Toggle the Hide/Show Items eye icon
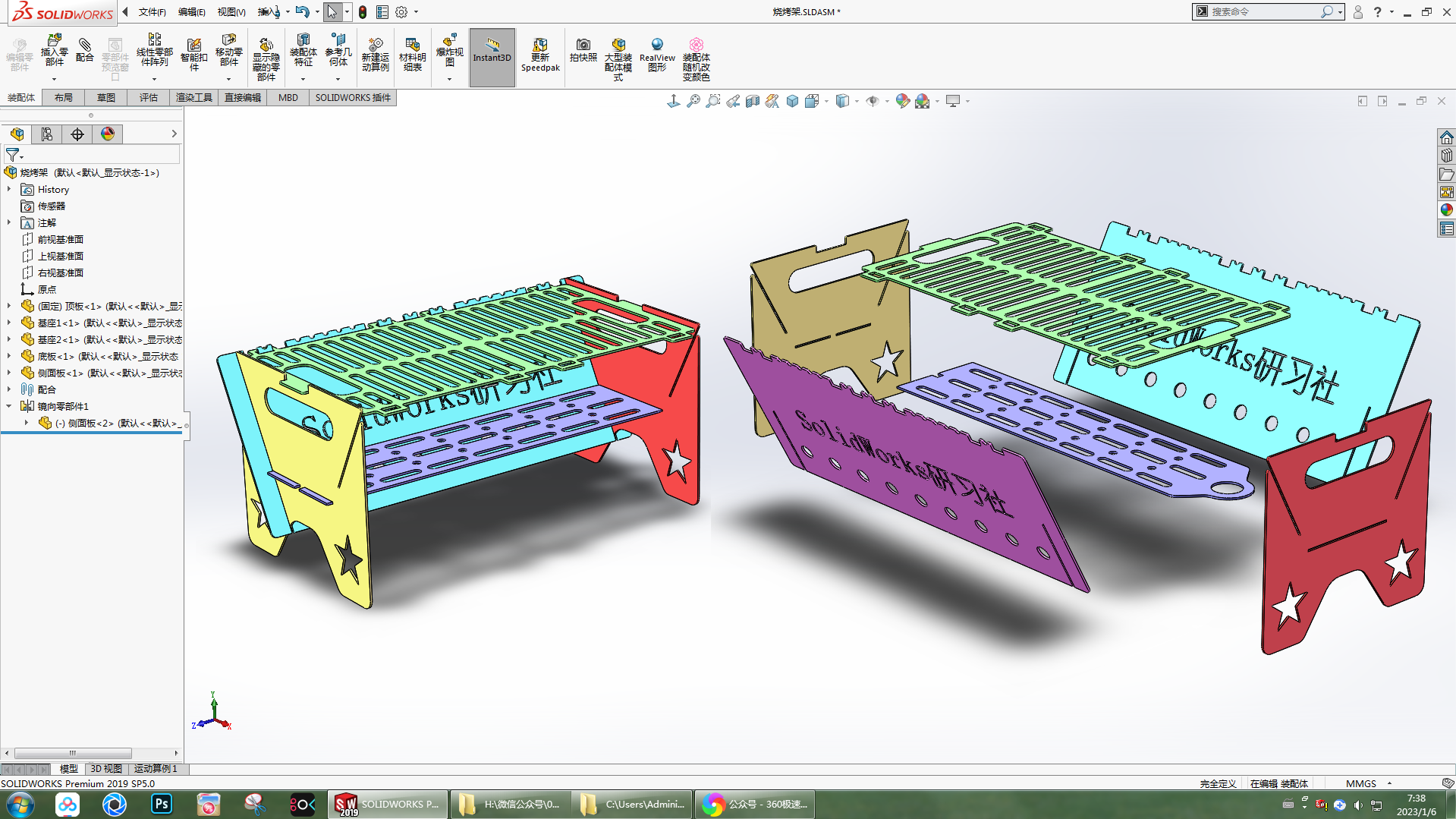Image resolution: width=1456 pixels, height=819 pixels. (873, 101)
